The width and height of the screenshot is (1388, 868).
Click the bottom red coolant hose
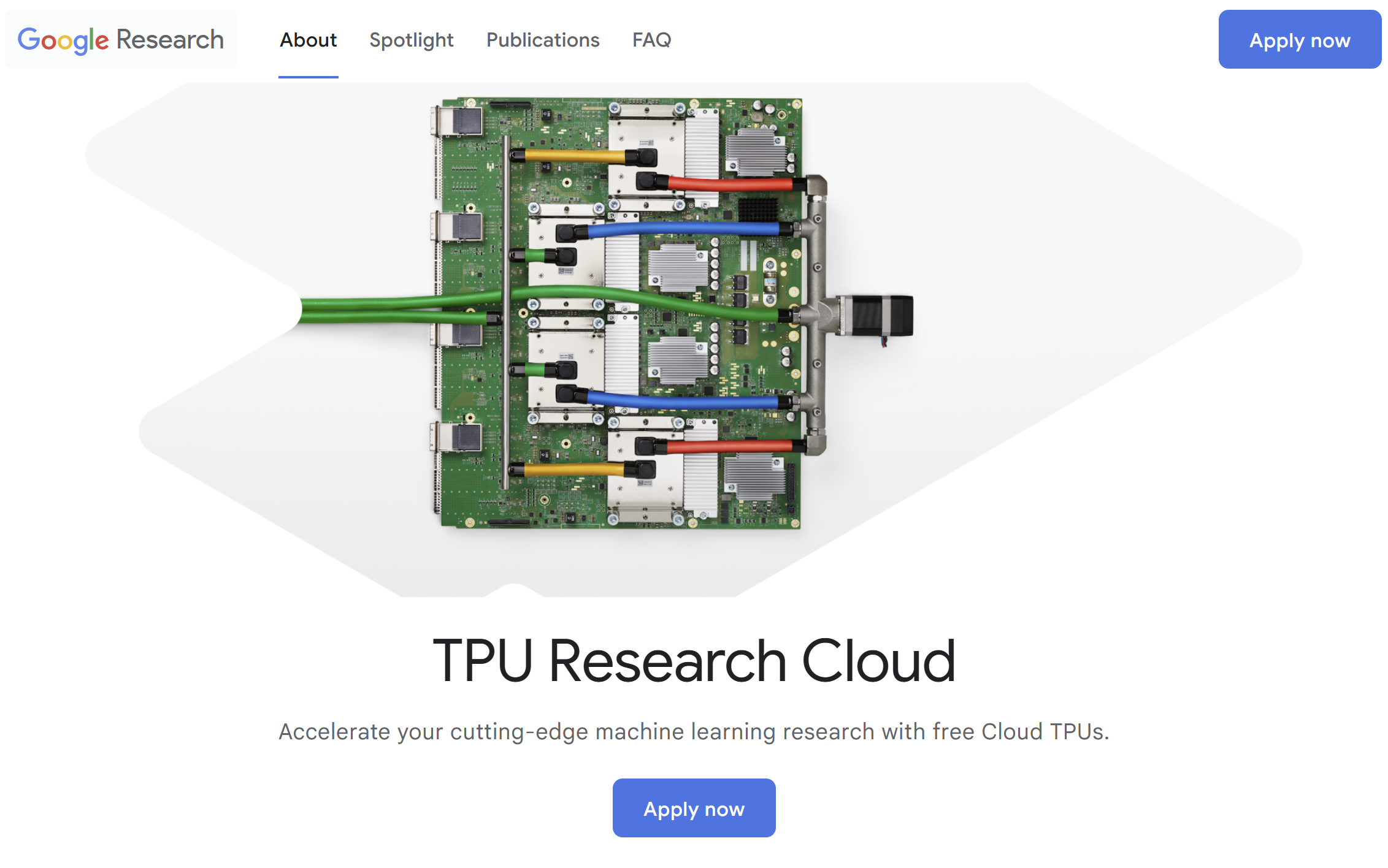coord(730,447)
